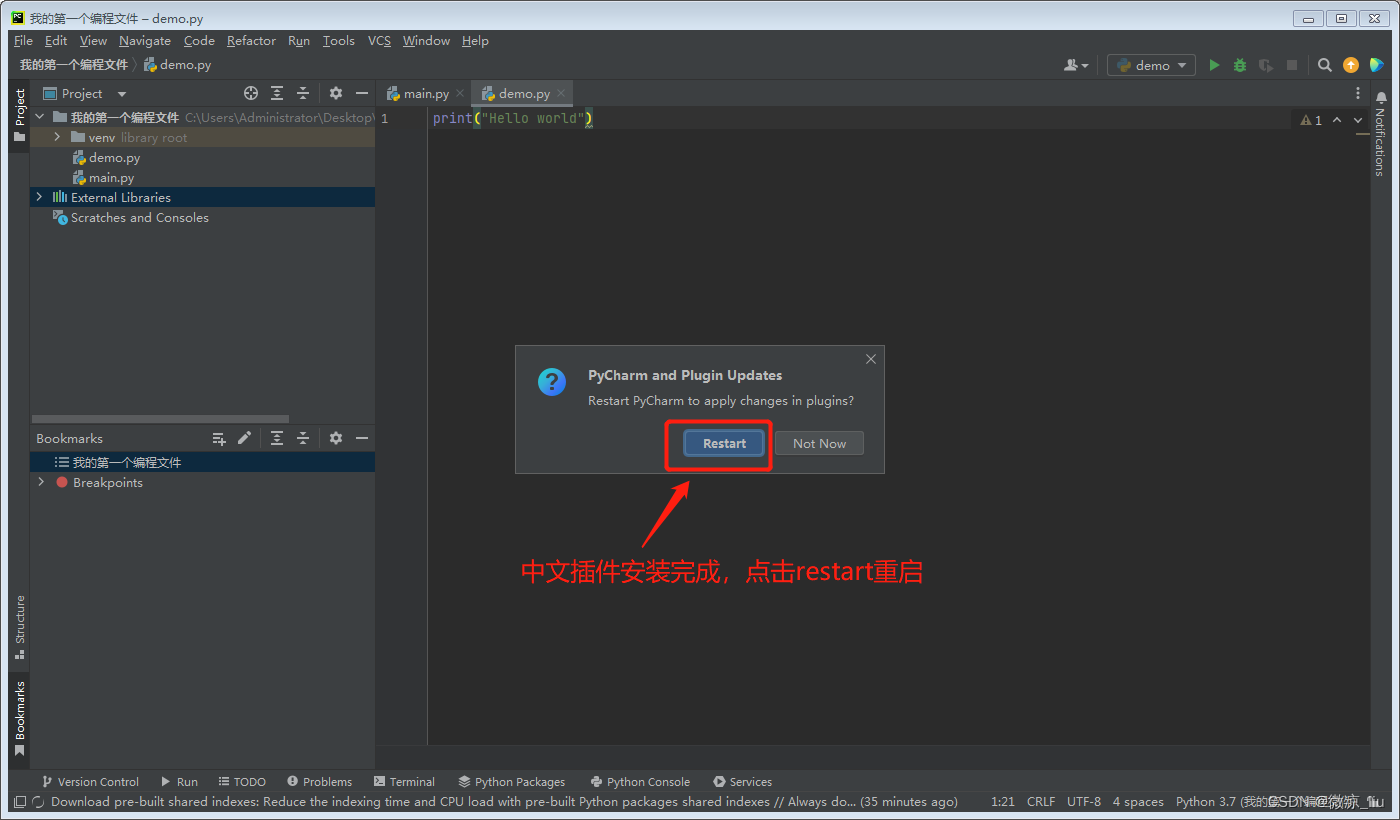Open the Python Console tool window

pos(640,782)
